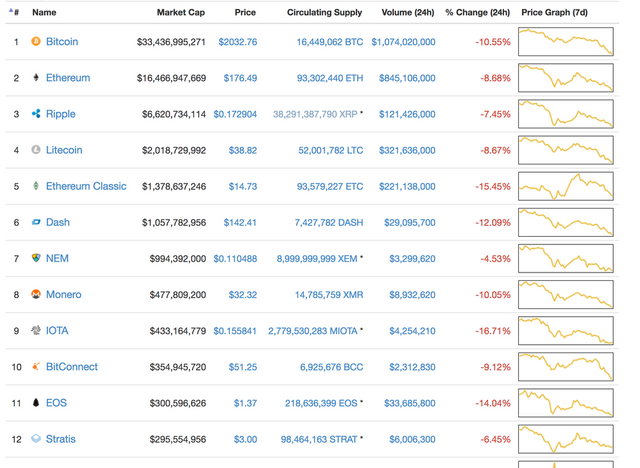This screenshot has height=468, width=640.
Task: Click Litecoin price $38.82
Action: coord(242,150)
